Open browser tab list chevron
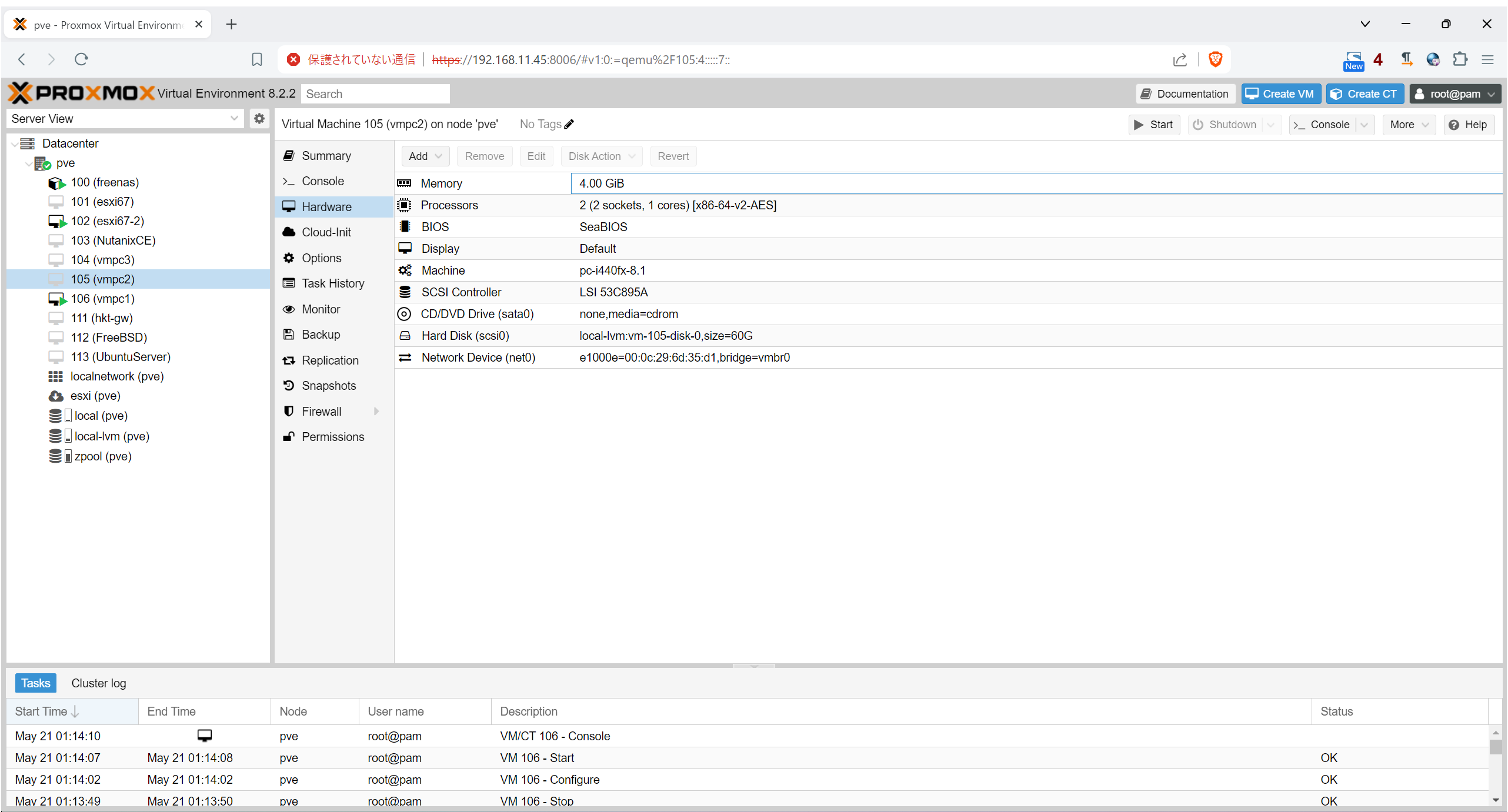Viewport: 1508px width, 812px height. tap(1365, 24)
